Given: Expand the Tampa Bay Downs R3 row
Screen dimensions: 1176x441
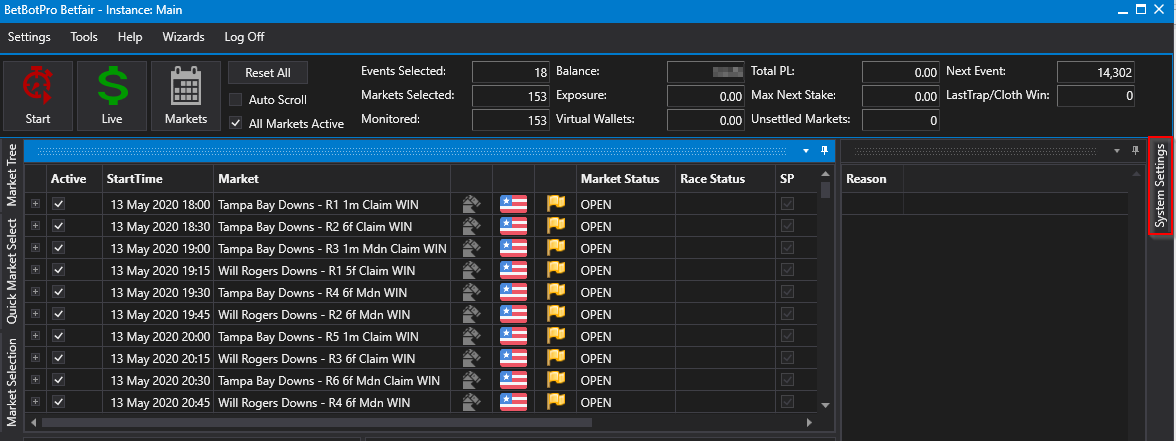Looking at the screenshot, I should 35,248.
